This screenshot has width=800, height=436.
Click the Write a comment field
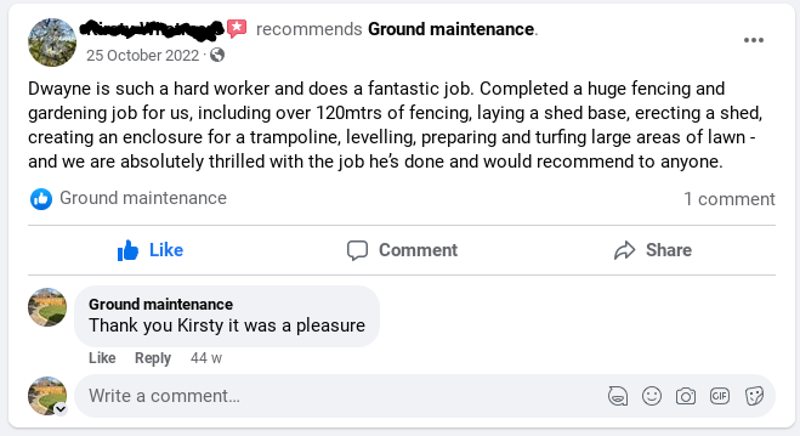(x=340, y=396)
